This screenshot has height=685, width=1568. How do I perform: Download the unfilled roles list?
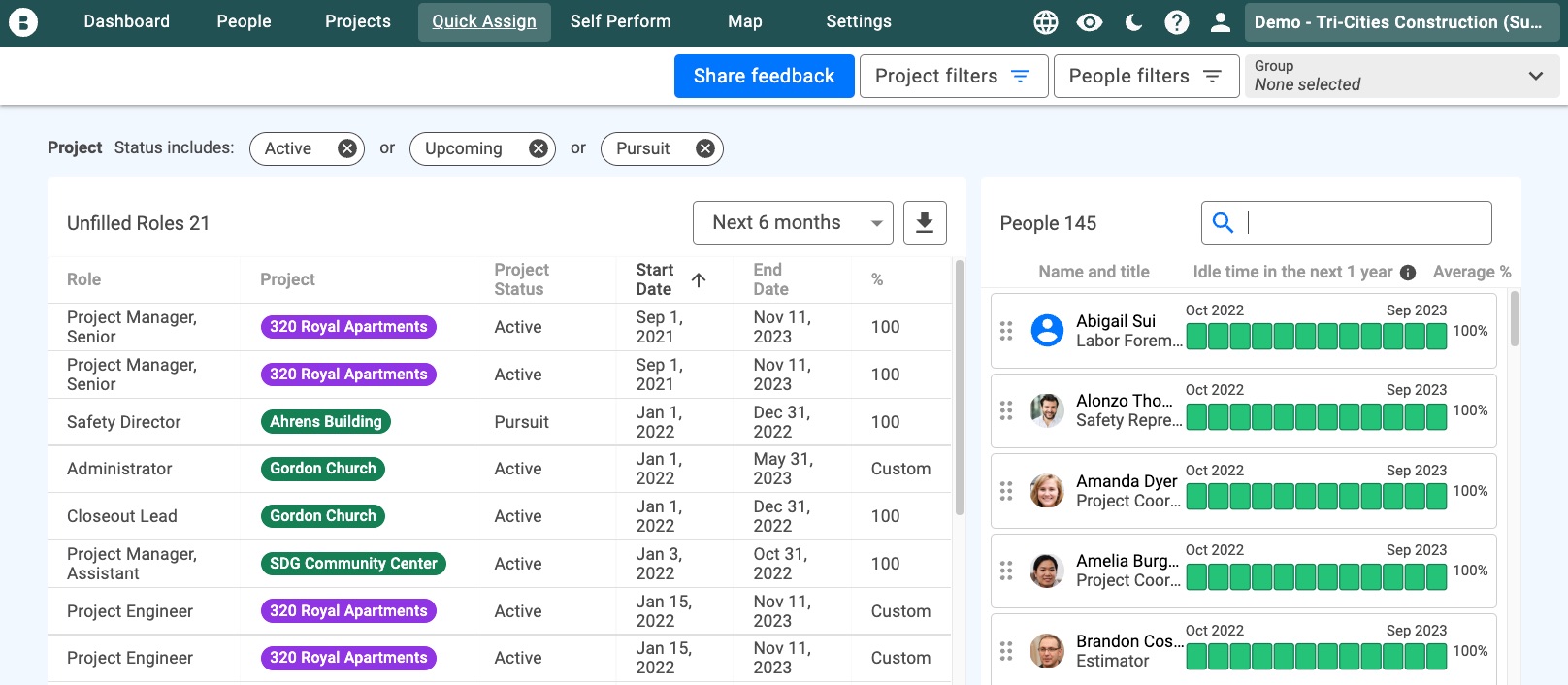[x=925, y=222]
